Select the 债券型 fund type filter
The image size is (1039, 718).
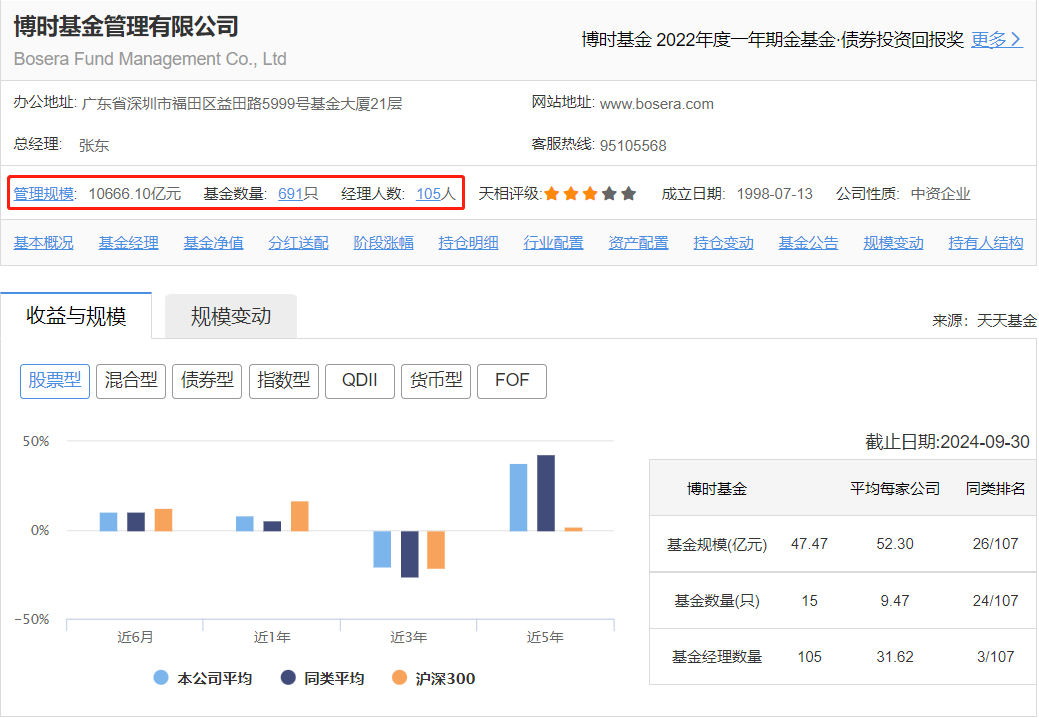(x=207, y=381)
